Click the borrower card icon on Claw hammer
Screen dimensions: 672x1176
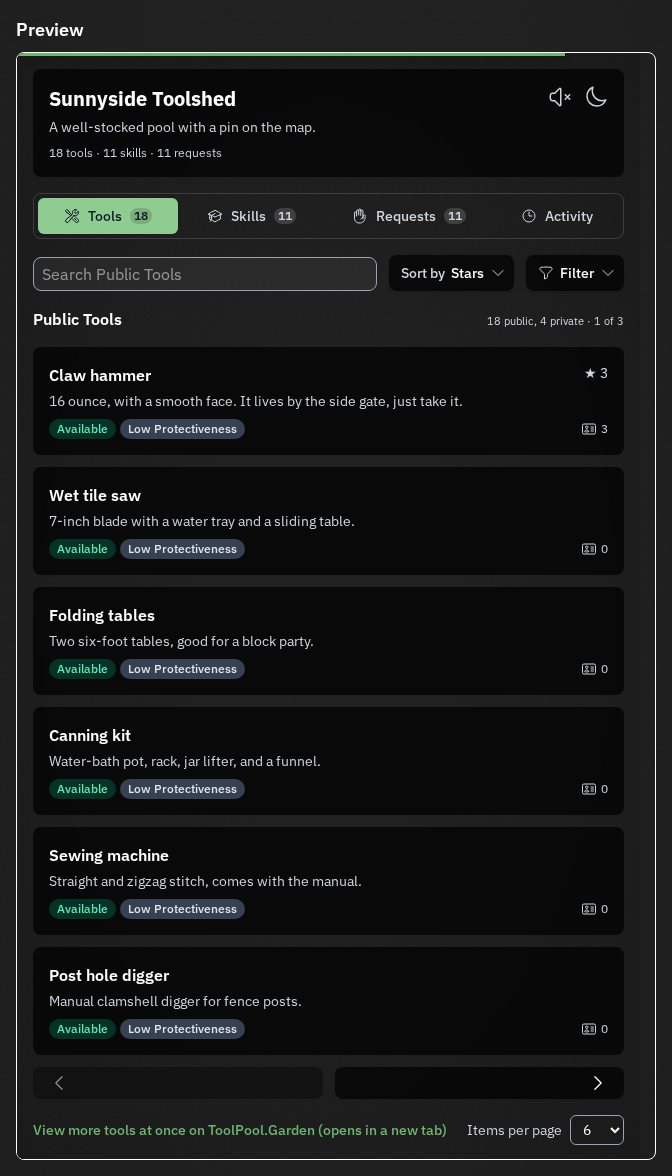(x=589, y=429)
